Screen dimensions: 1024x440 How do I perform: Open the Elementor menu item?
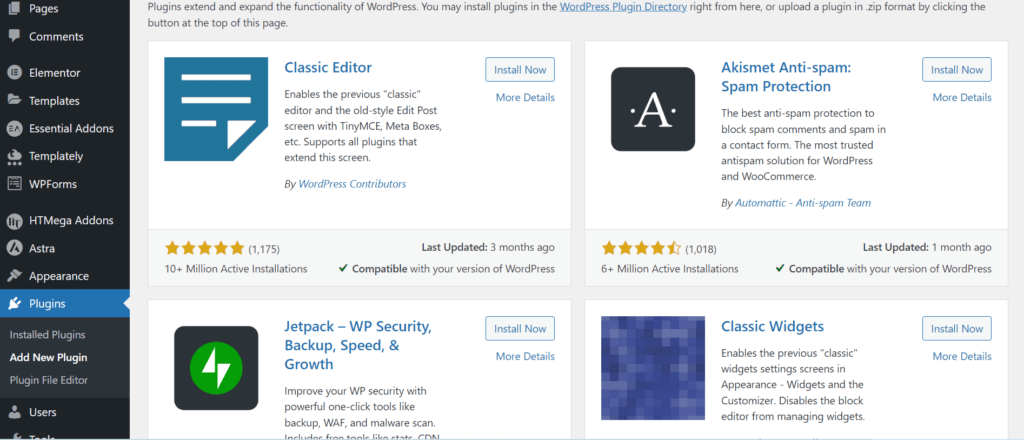tap(55, 73)
